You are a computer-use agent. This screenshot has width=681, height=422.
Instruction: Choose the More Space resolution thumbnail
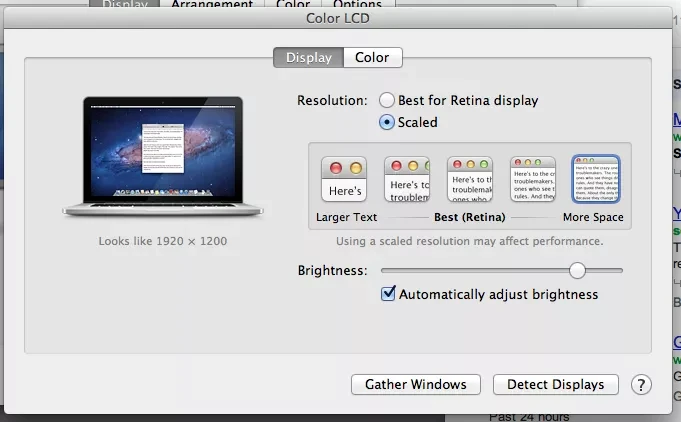595,180
